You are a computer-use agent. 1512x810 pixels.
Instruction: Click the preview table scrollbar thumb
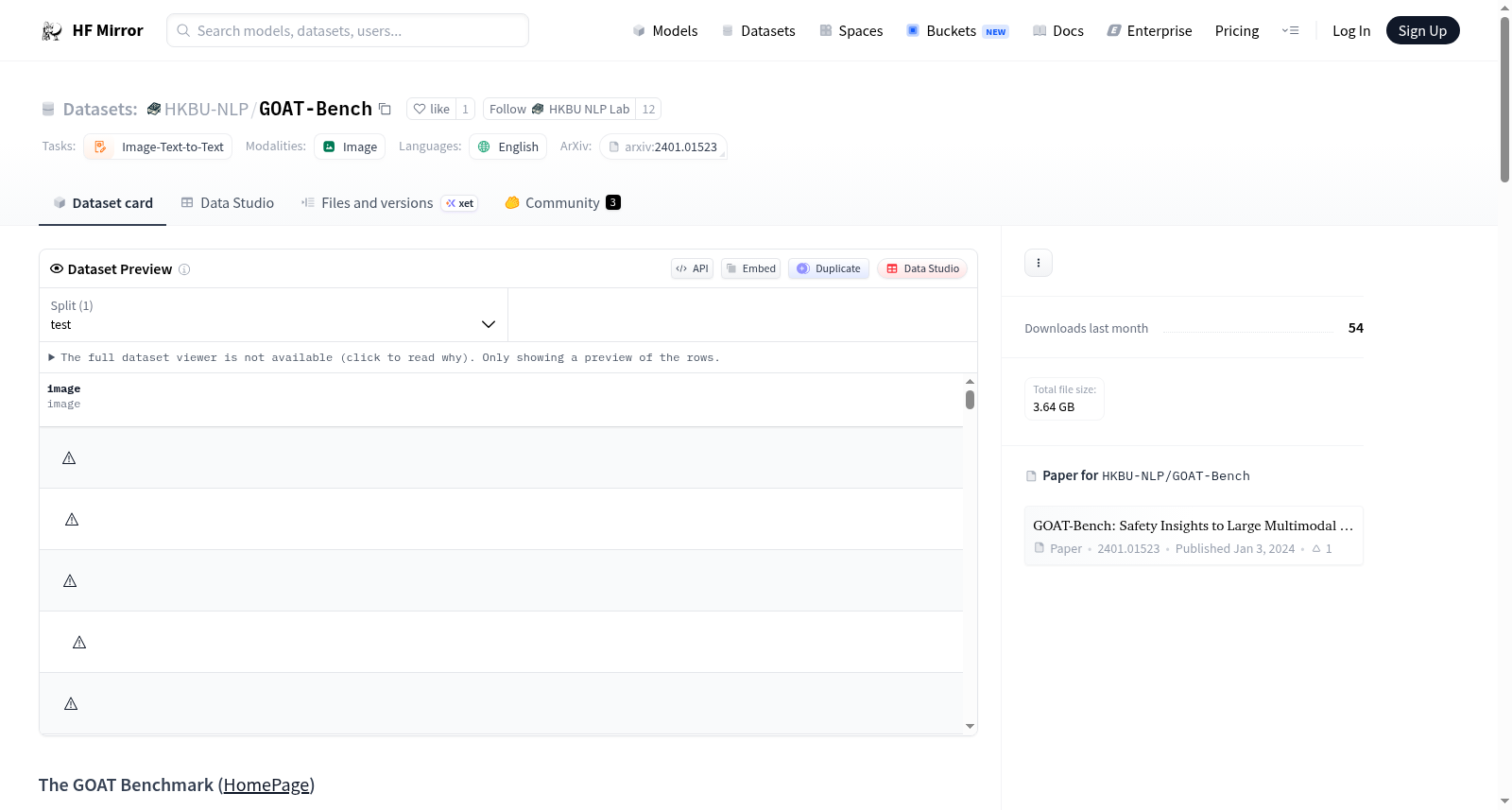970,400
